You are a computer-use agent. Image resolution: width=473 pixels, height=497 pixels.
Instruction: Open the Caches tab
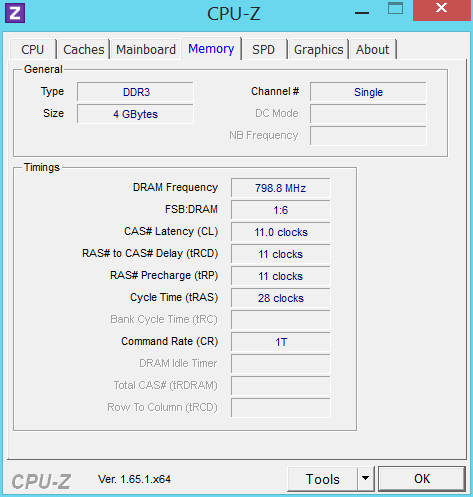click(x=84, y=50)
